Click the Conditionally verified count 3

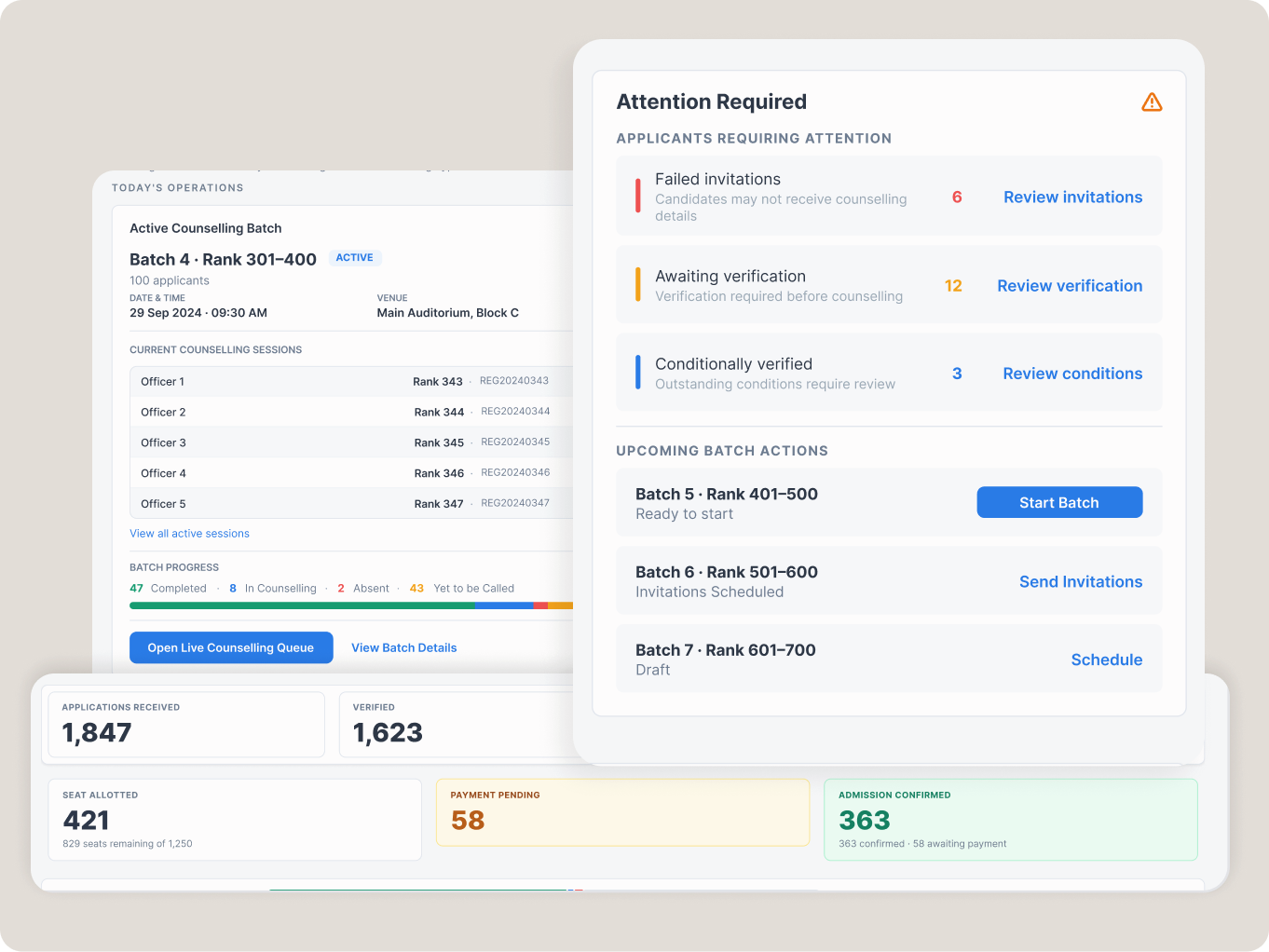957,374
